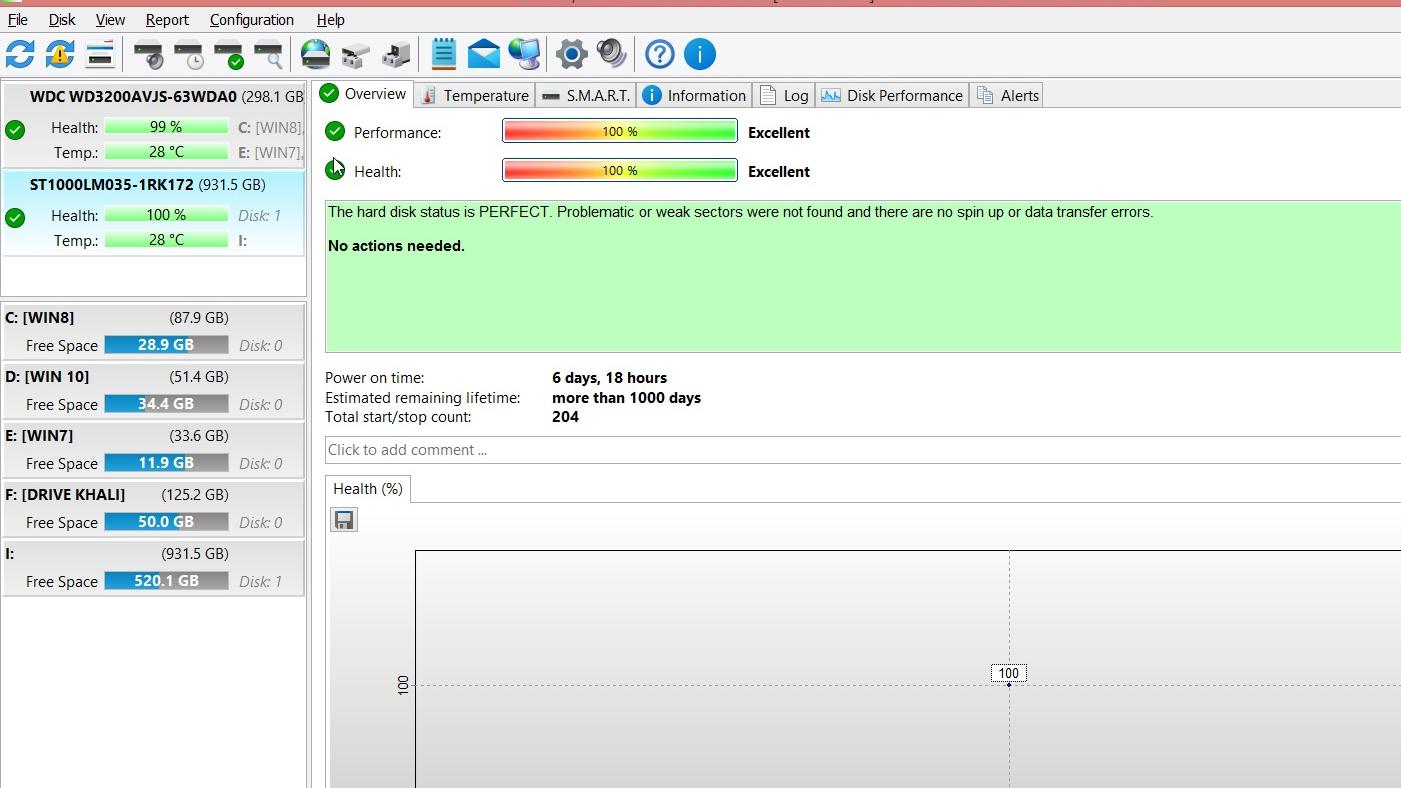Open the report notepad icon
Viewport: 1401px width, 788px height.
444,54
